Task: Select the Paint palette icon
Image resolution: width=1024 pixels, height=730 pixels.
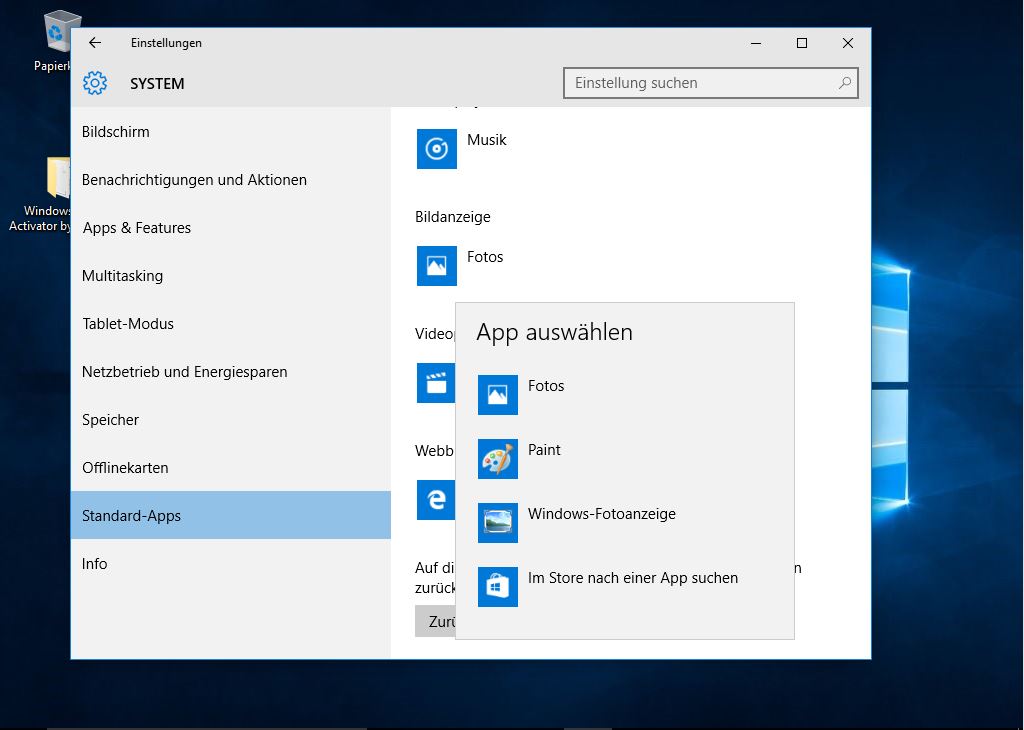Action: [x=498, y=458]
